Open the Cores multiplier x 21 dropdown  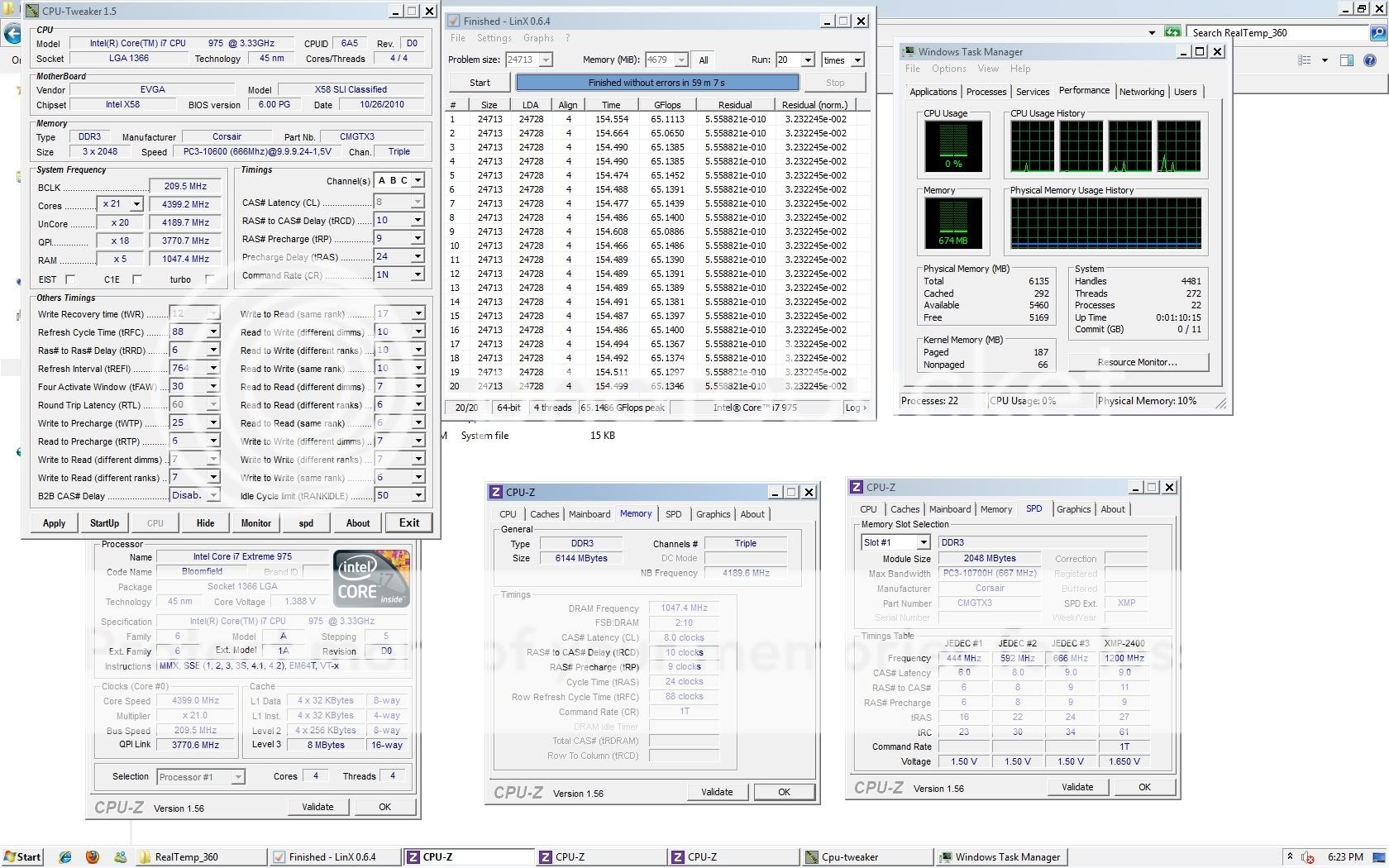click(x=136, y=204)
